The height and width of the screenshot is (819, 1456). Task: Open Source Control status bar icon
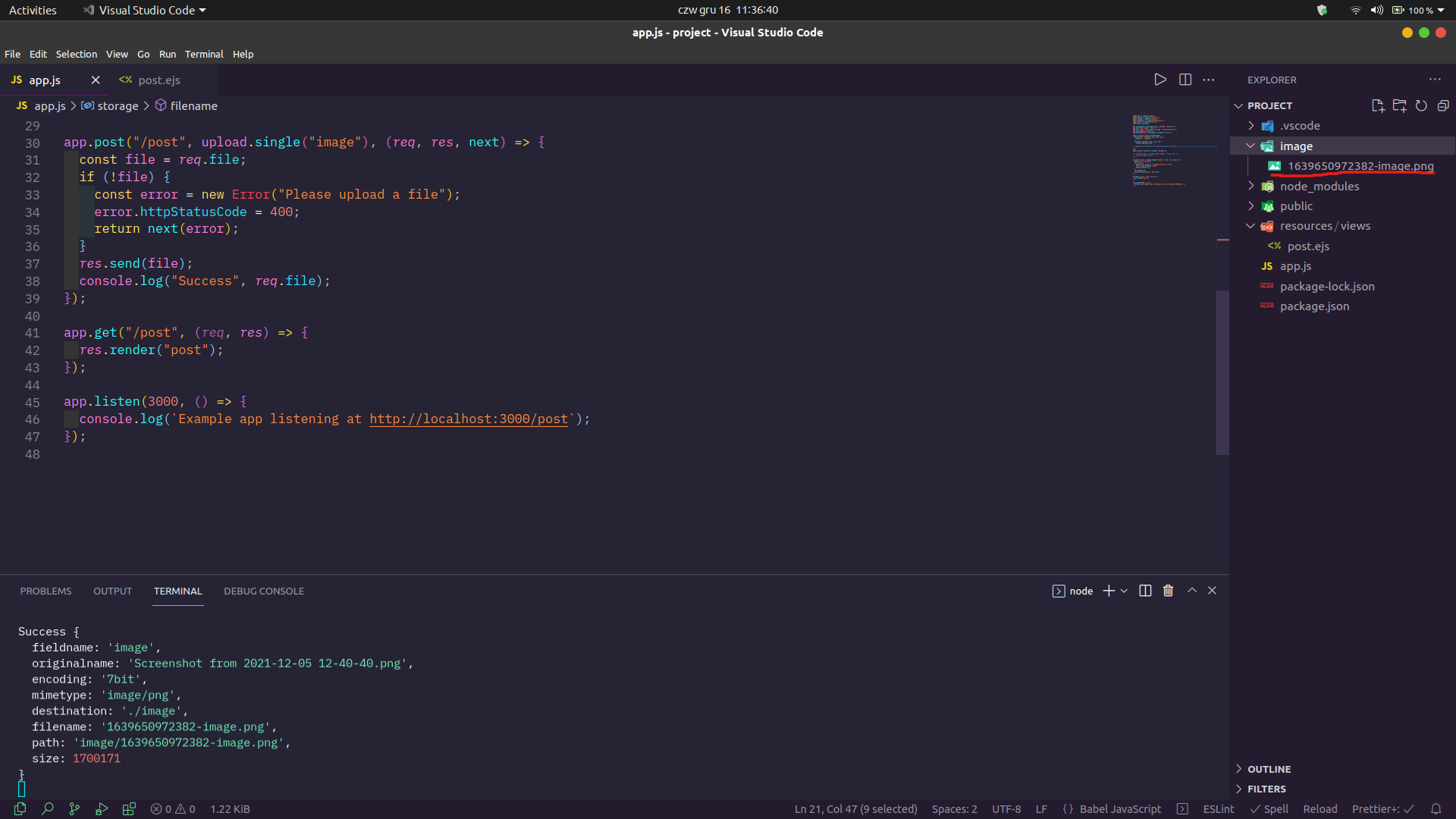click(x=74, y=809)
